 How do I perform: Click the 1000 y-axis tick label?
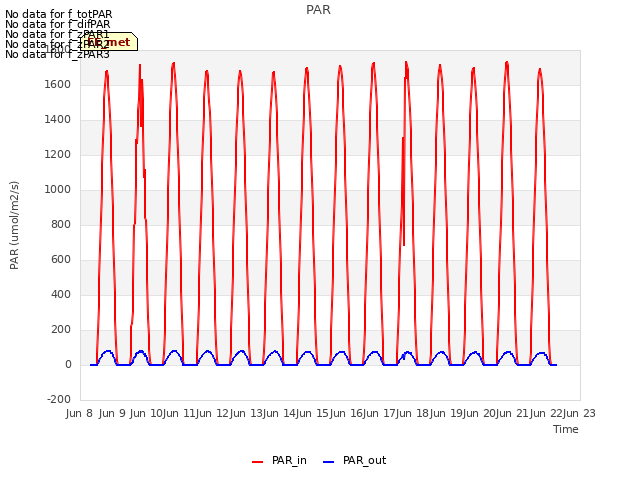pos(58,189)
